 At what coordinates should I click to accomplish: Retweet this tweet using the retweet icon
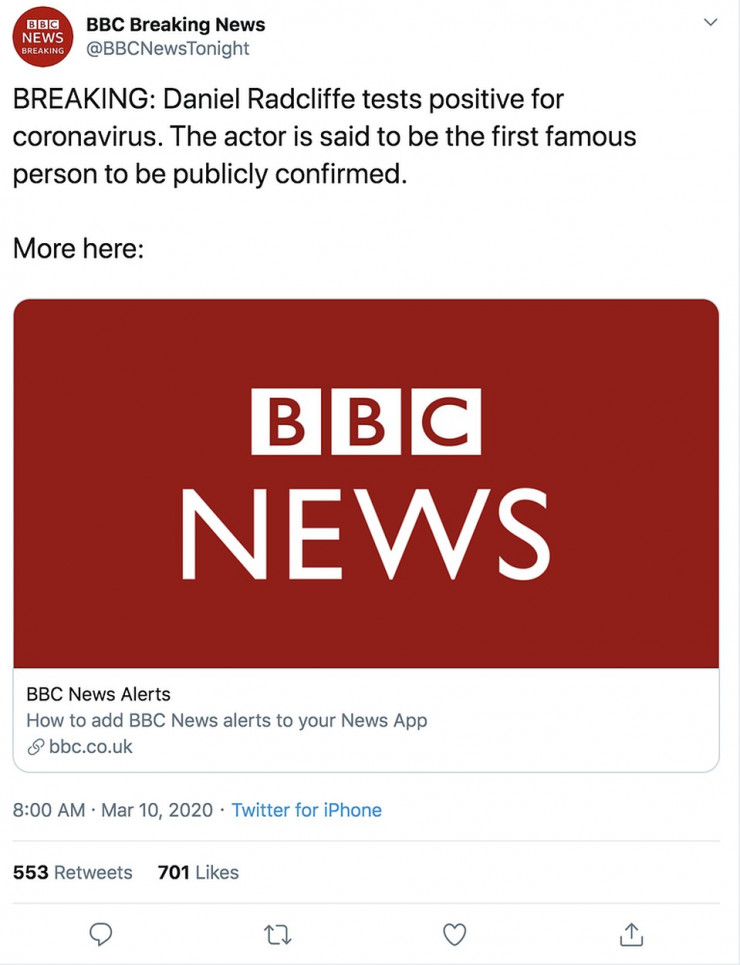[277, 934]
